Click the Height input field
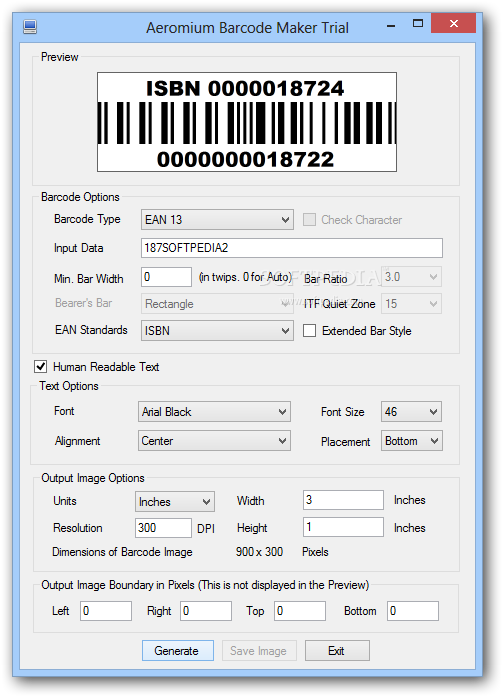The height and width of the screenshot is (697, 503). 343,527
